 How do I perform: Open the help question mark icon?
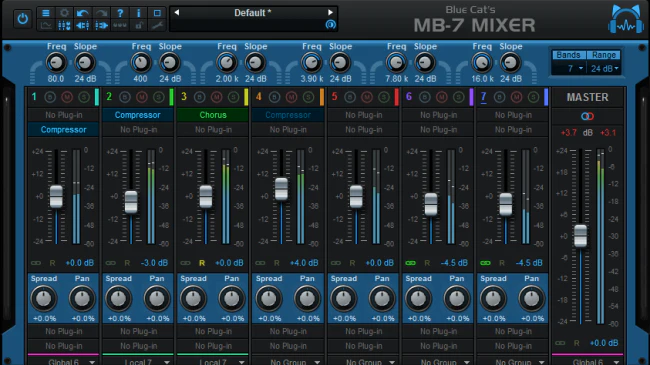tap(120, 13)
